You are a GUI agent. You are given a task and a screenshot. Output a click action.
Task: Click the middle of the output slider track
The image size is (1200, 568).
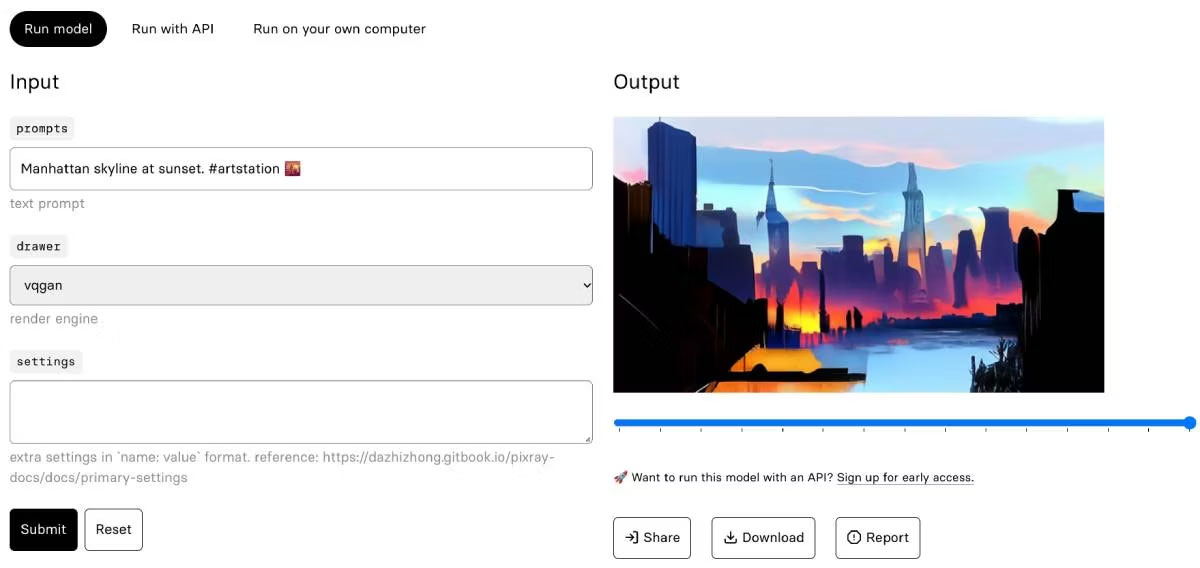point(901,423)
